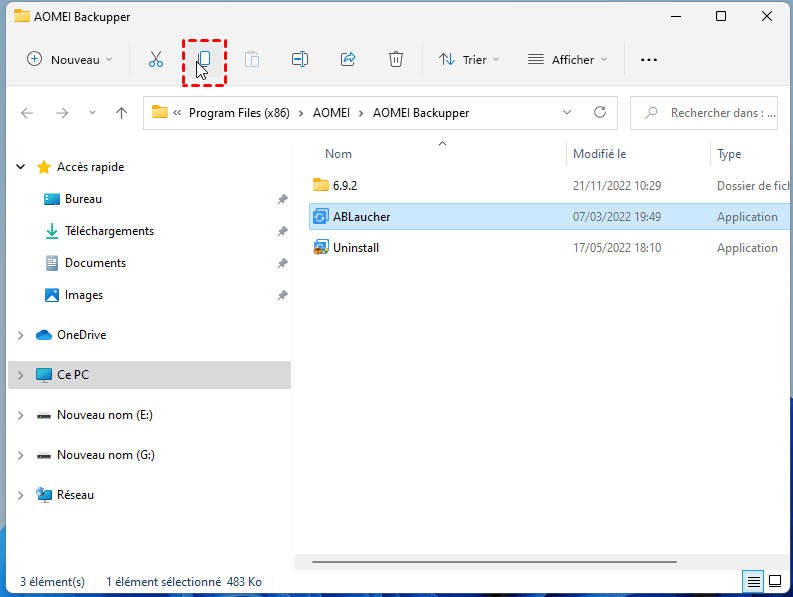Select Nouveau nom (E:) drive
The image size is (793, 597).
coord(105,415)
